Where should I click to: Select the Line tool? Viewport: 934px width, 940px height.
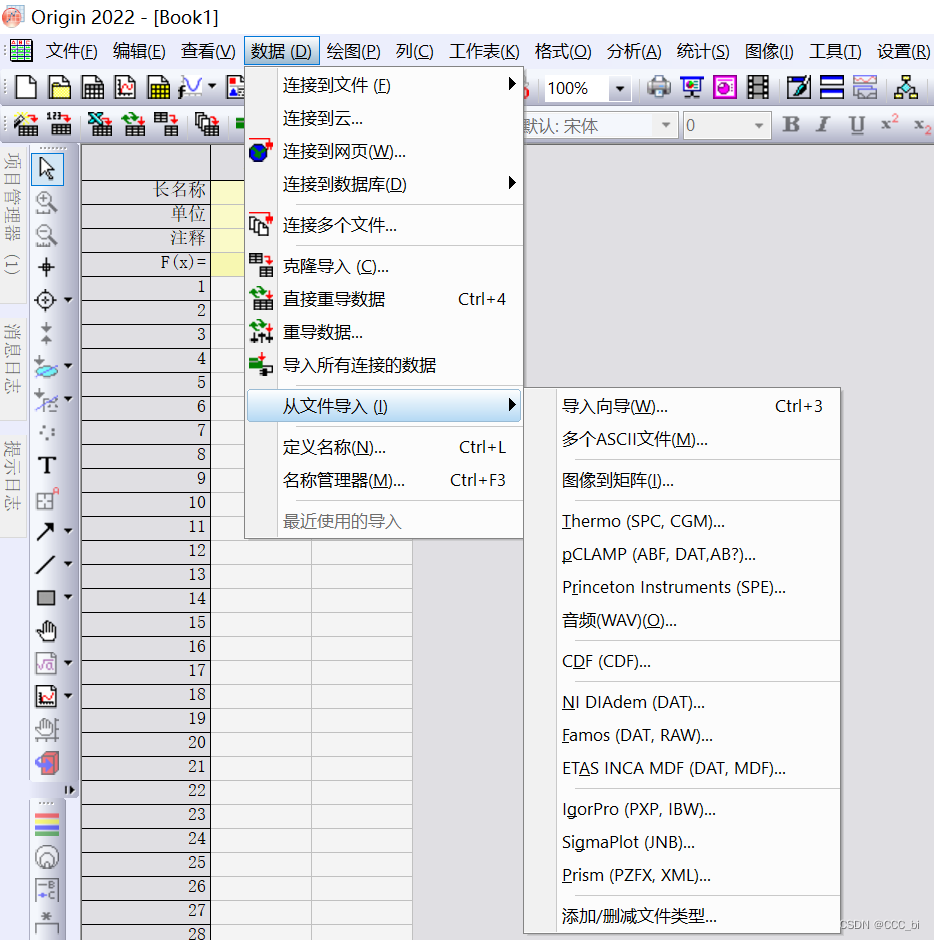click(47, 564)
